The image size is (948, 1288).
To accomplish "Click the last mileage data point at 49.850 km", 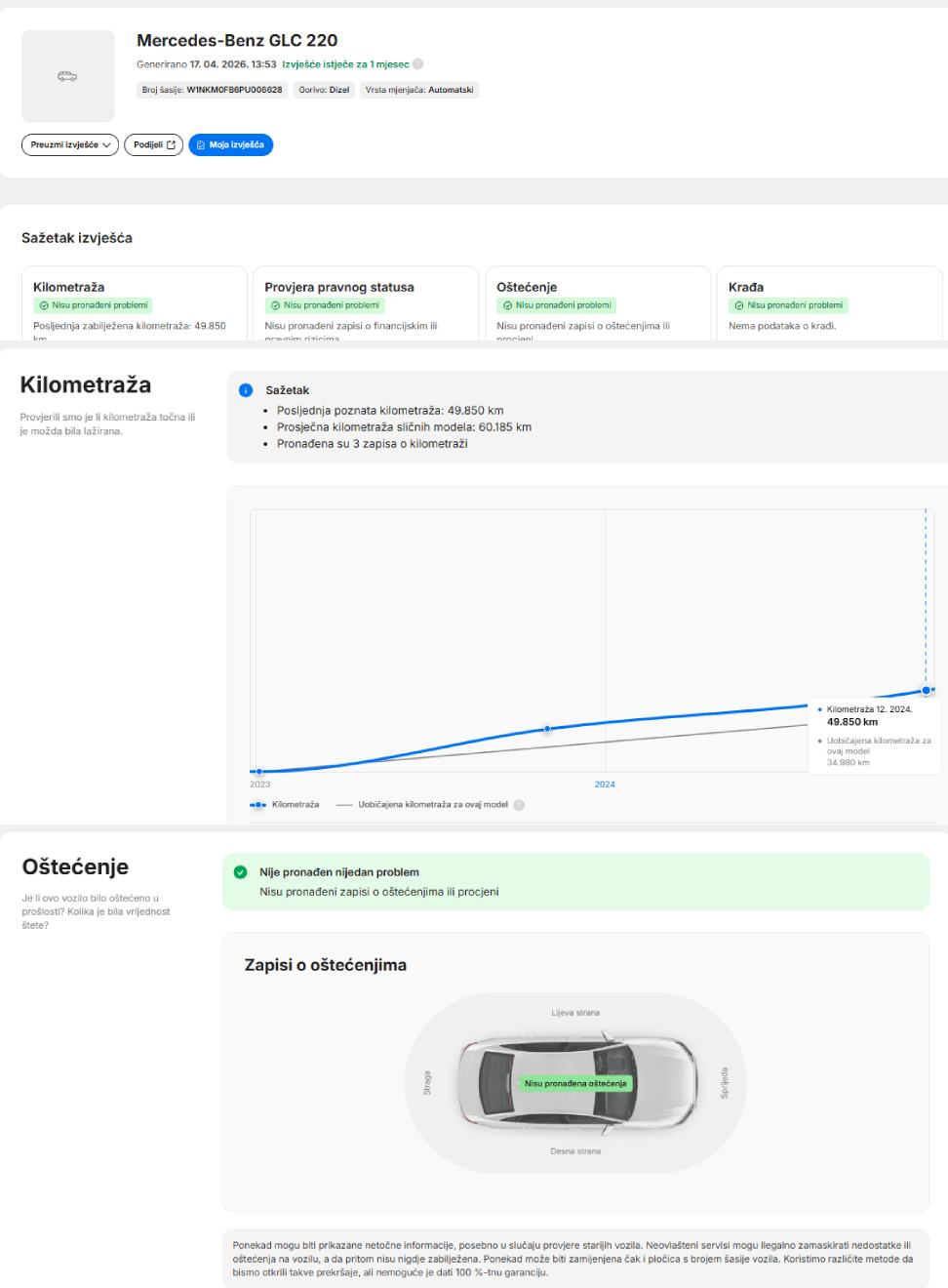I will click(926, 690).
